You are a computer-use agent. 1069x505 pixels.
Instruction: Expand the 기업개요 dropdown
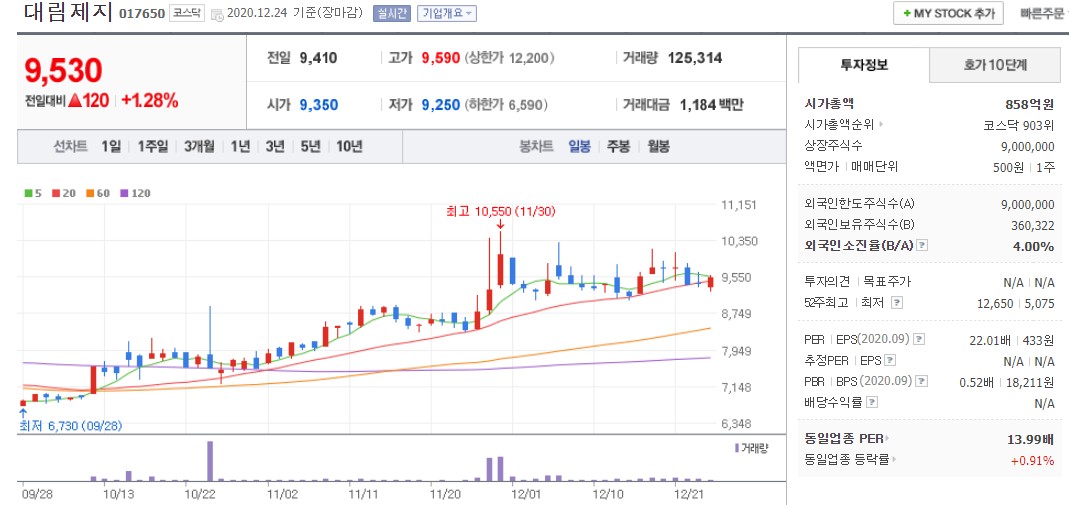pos(447,13)
